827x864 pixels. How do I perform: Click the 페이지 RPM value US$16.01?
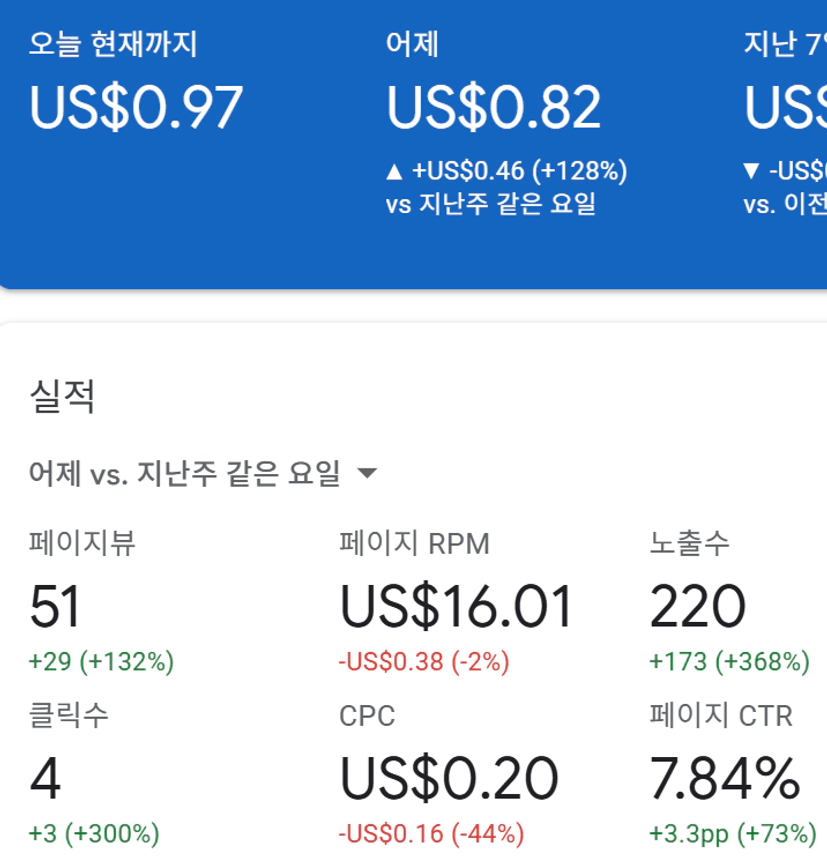point(457,606)
